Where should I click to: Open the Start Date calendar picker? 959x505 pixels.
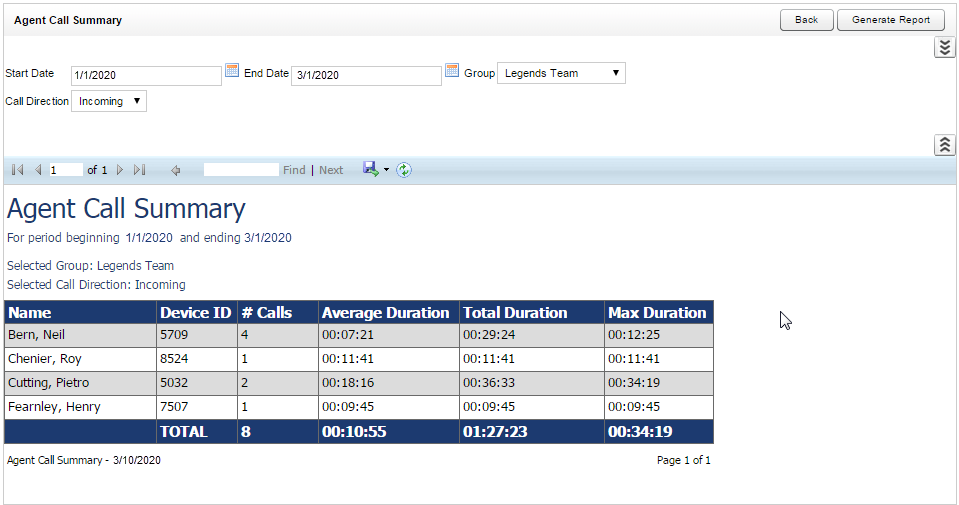pyautogui.click(x=232, y=71)
